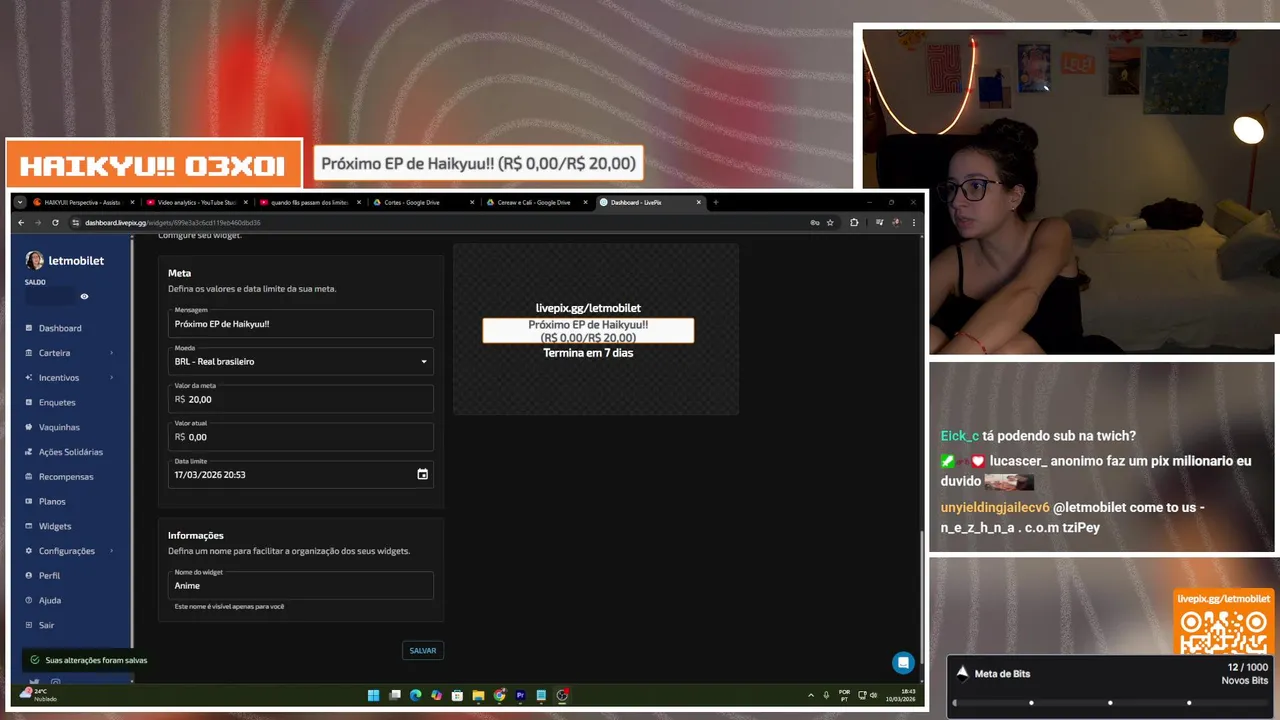The width and height of the screenshot is (1280, 720).
Task: Open calendar picker for Data limite
Action: (x=423, y=474)
